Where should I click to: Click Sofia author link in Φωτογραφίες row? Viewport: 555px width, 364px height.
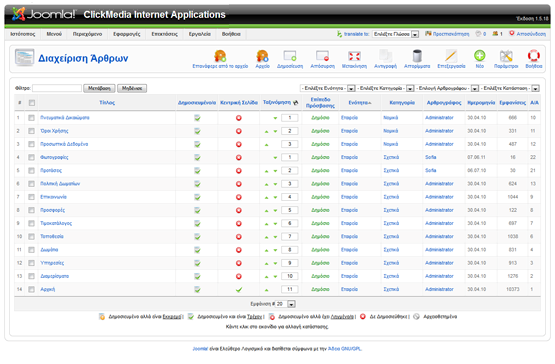click(x=431, y=157)
